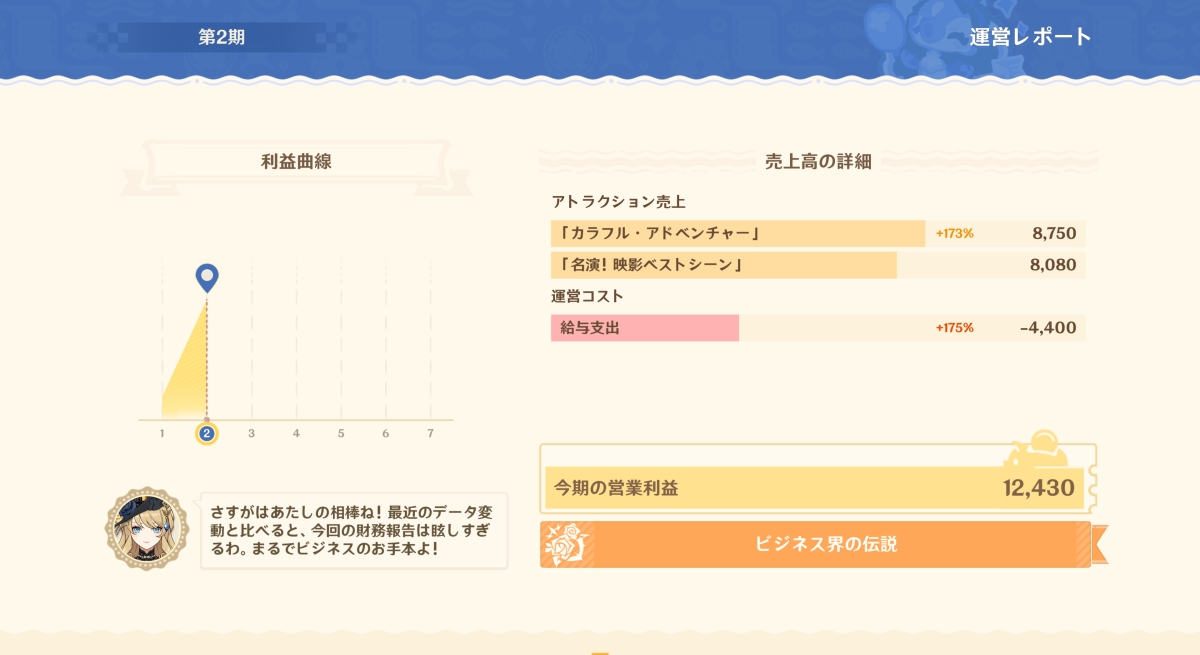Screen dimensions: 1200x655
Task: Select period 5 on the chart axis
Action: (341, 433)
